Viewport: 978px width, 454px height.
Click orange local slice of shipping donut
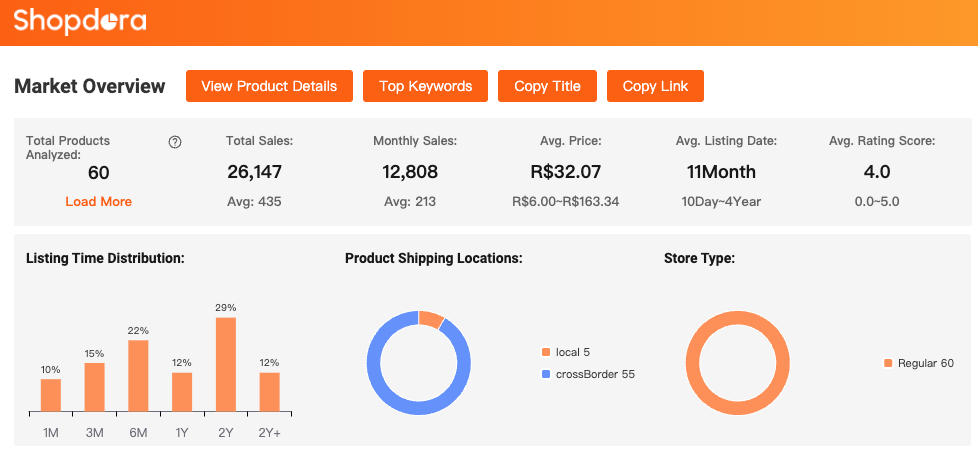click(431, 319)
